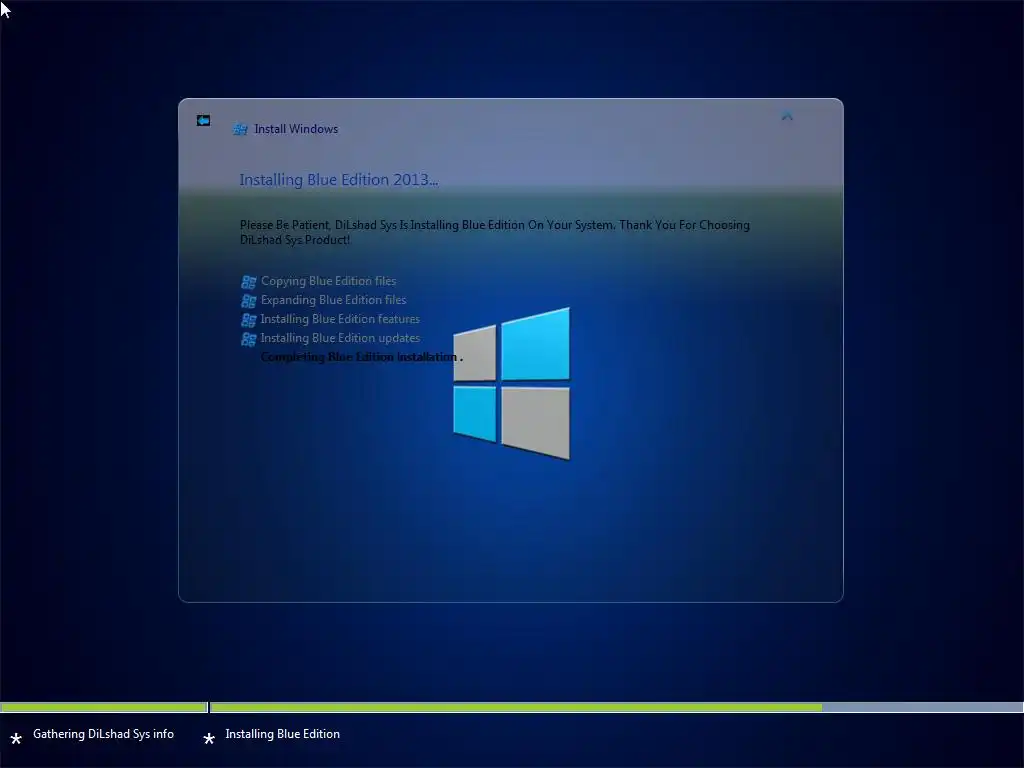Click the long second-stage progress bar

[616, 707]
